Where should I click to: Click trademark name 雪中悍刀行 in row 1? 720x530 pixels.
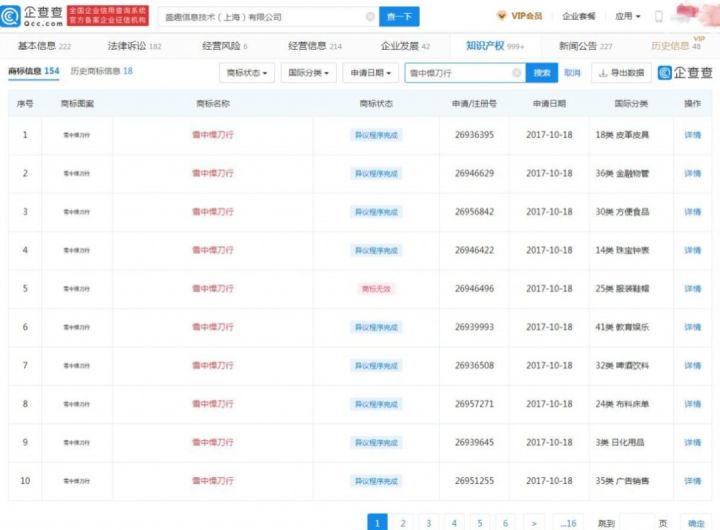click(x=213, y=135)
